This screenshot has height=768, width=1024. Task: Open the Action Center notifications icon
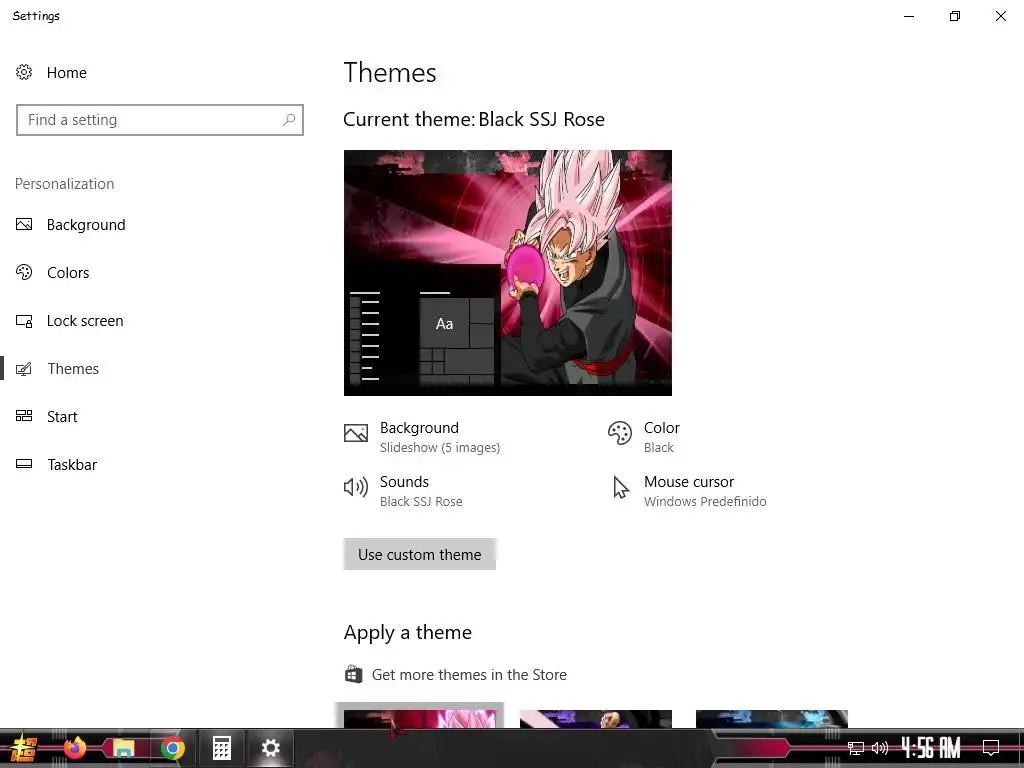click(x=991, y=748)
